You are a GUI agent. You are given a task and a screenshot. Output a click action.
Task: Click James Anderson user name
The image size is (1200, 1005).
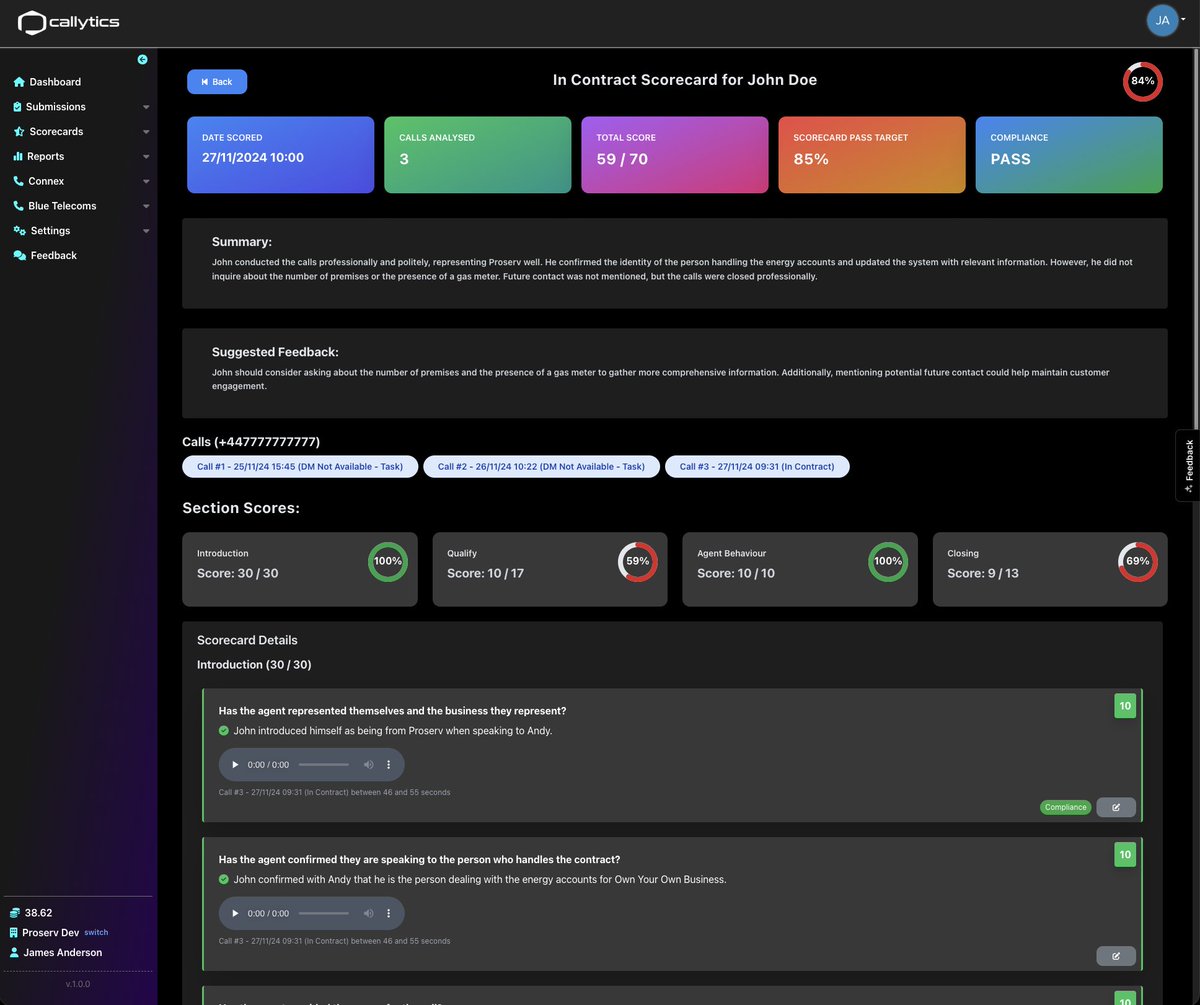tap(63, 953)
